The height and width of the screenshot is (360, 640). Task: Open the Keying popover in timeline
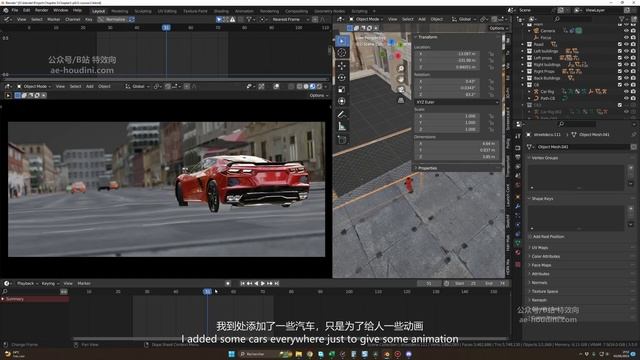[x=50, y=283]
